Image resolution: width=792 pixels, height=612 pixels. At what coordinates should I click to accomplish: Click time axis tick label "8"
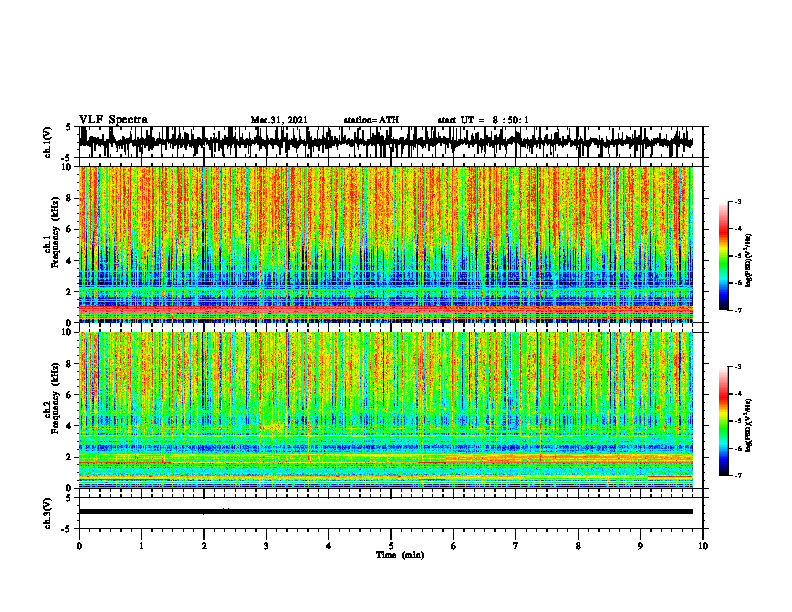[578, 546]
